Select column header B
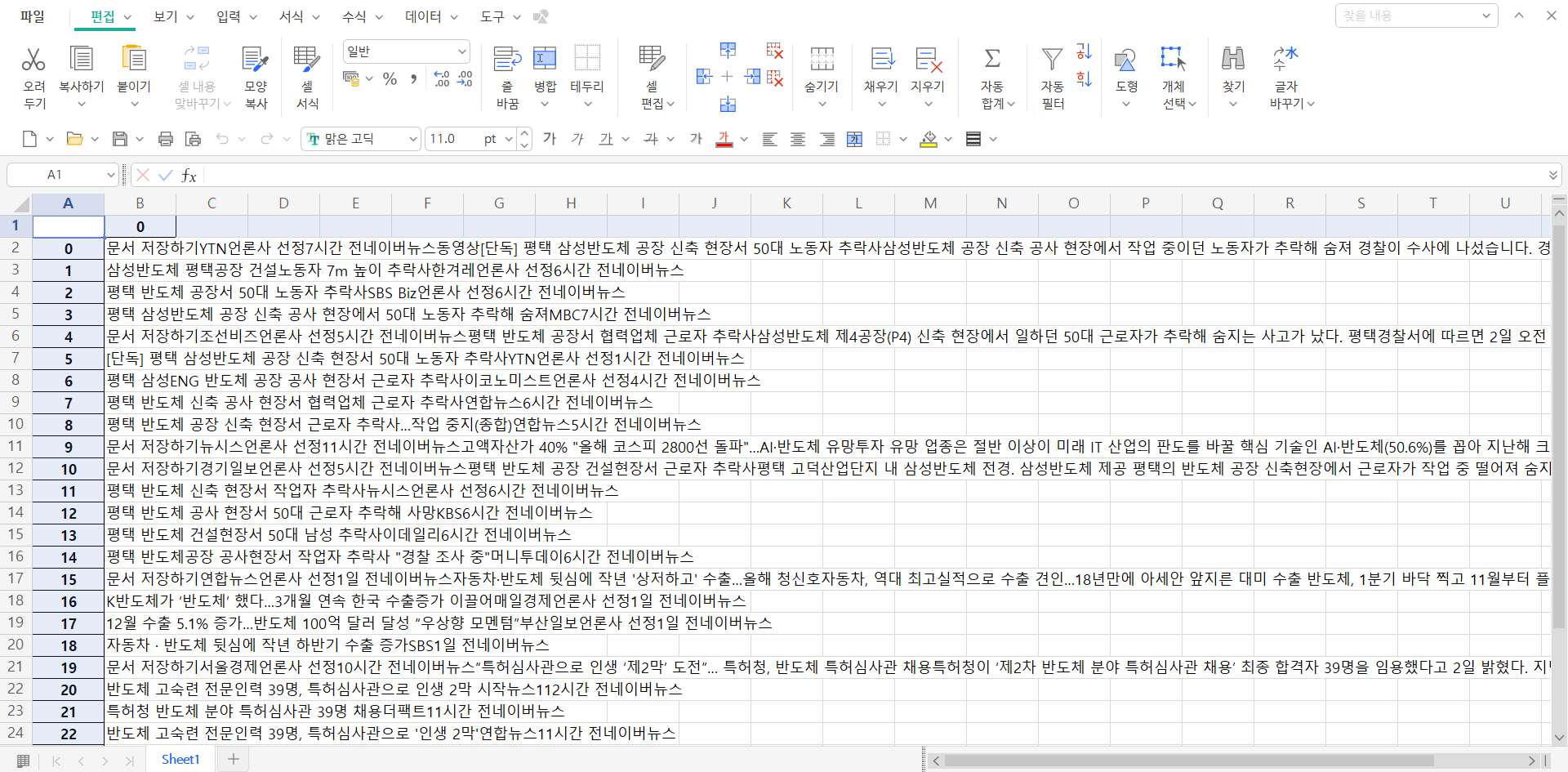Screen dimensions: 1568x772 (140, 203)
